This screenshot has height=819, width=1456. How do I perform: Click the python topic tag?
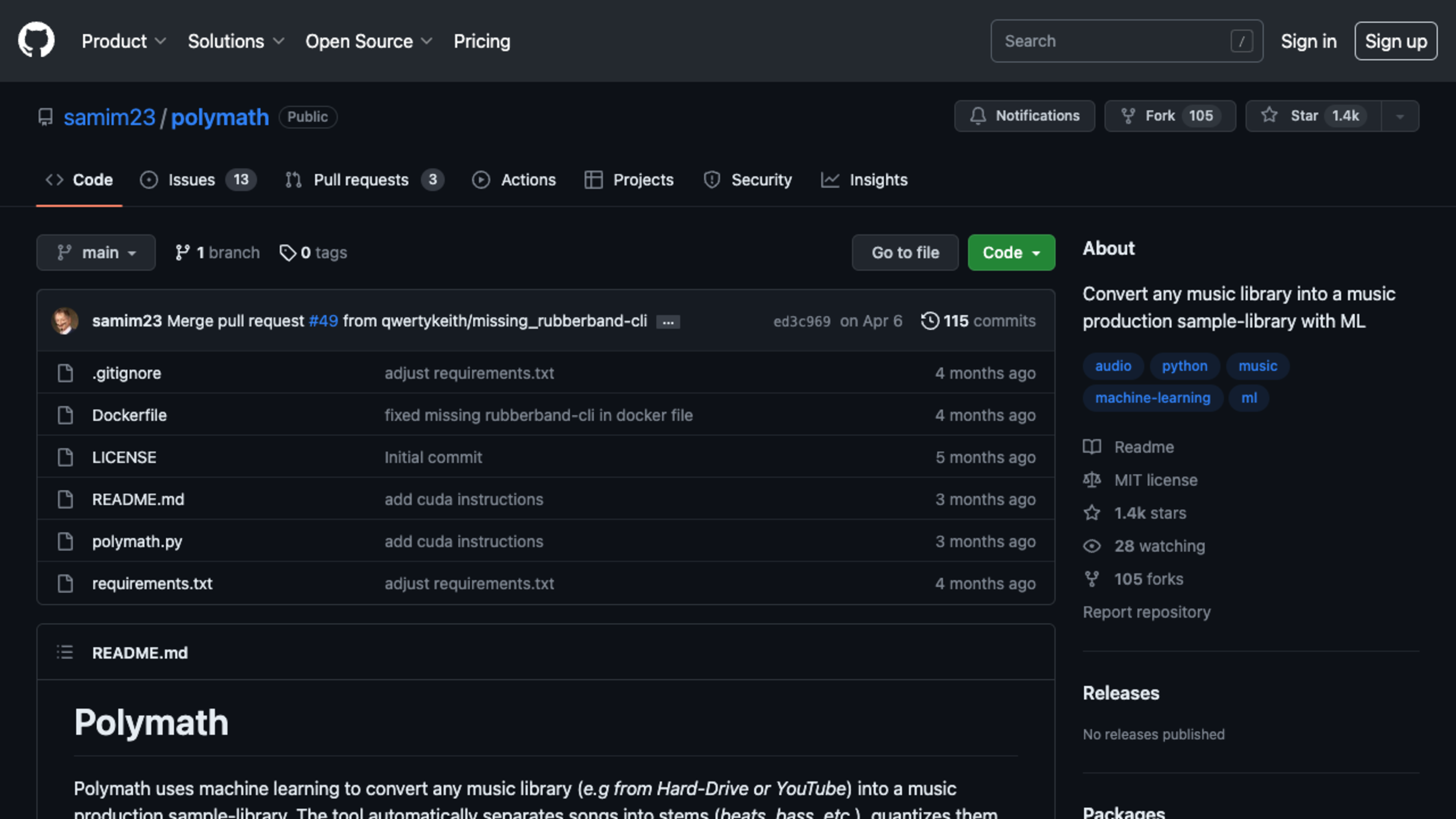1185,366
